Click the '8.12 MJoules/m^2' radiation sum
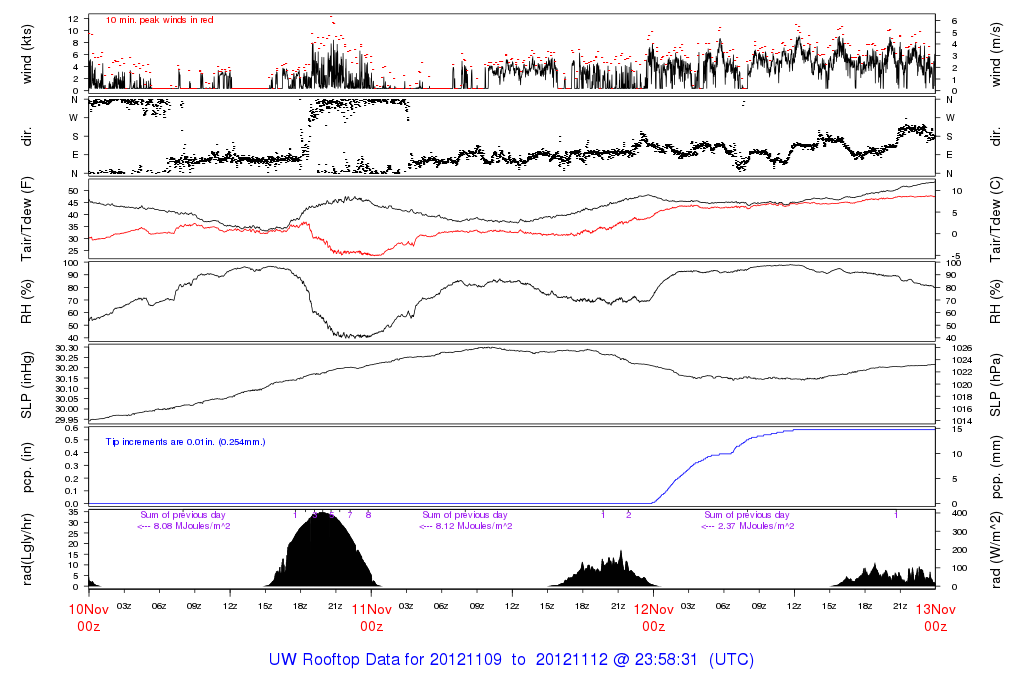This screenshot has height=700, width=1024. 473,526
